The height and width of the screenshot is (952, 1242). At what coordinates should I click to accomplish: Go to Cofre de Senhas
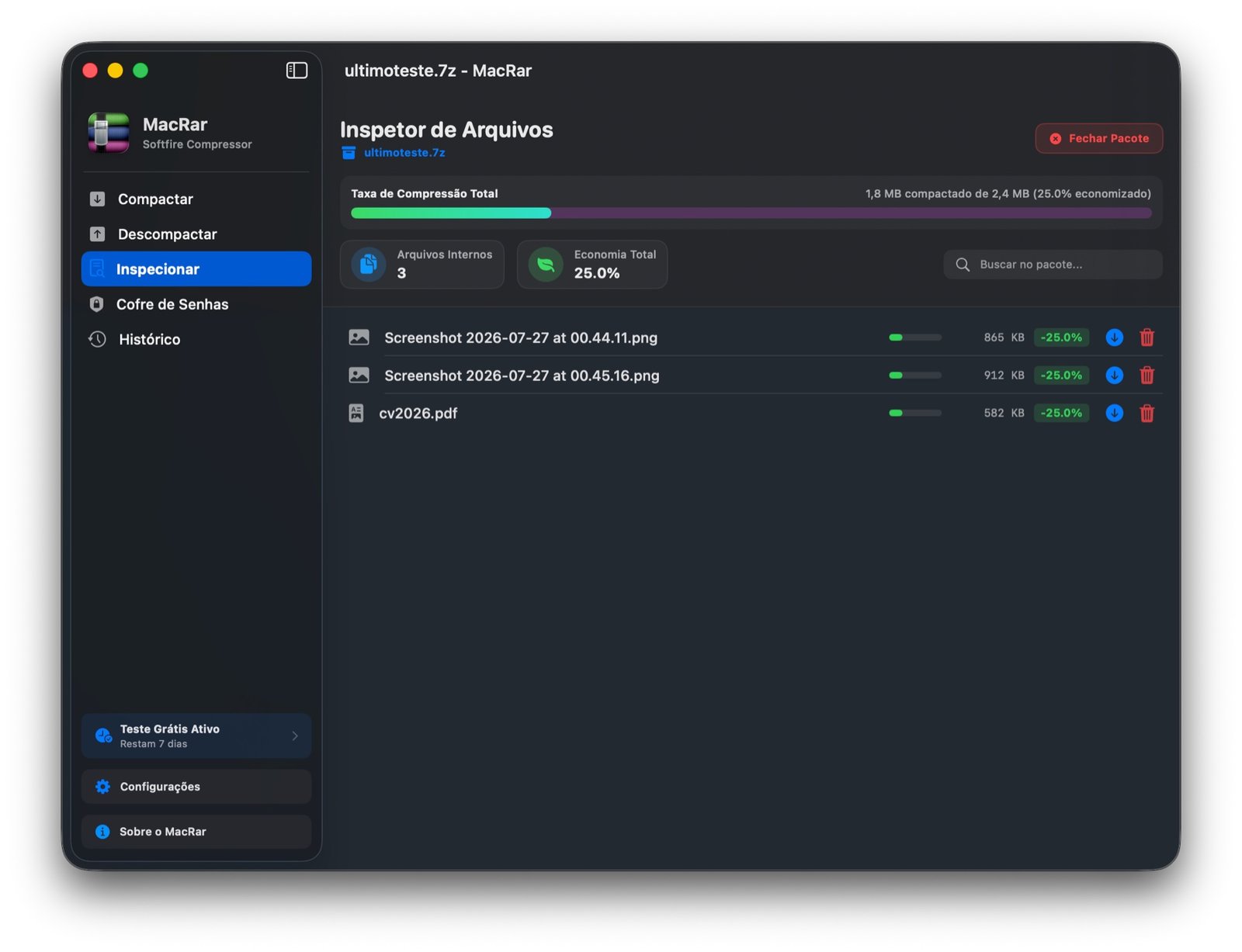tap(196, 304)
